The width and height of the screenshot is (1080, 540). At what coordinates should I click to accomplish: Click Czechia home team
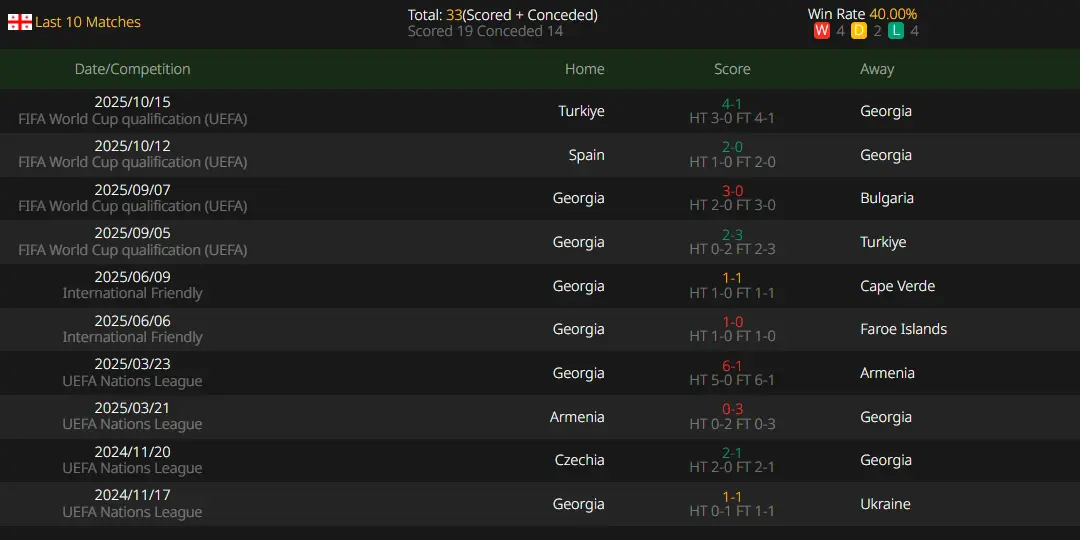pyautogui.click(x=579, y=460)
